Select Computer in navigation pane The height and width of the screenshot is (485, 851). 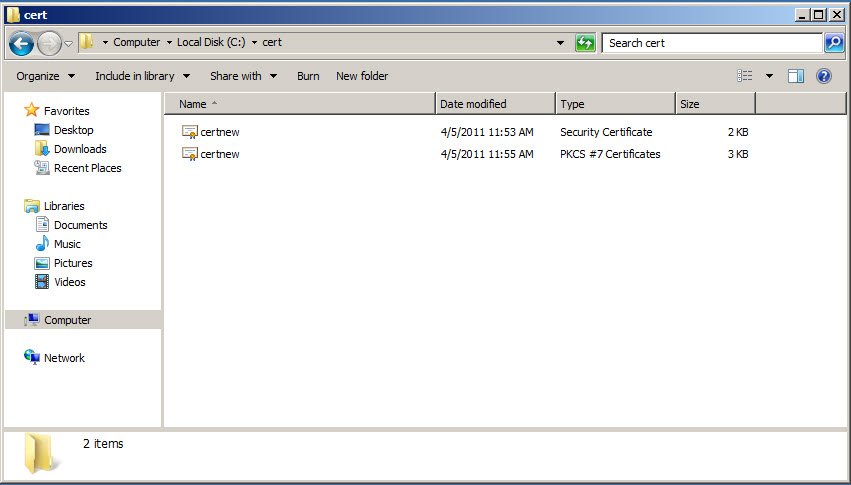(x=68, y=320)
